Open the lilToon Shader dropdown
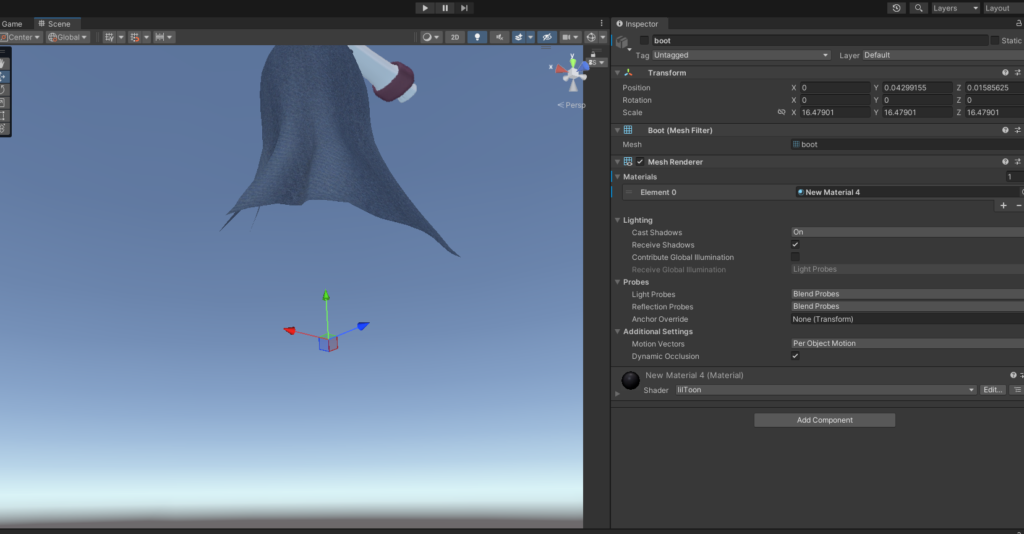 pos(825,390)
